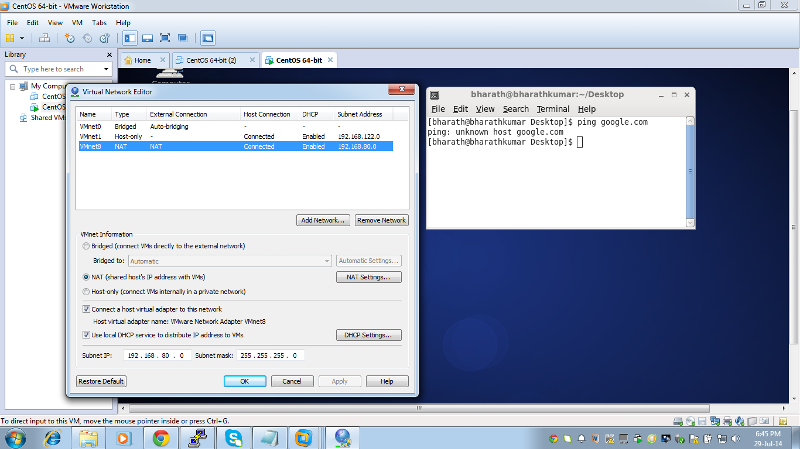Screen dimensions: 800x449
Task: Cancel the Virtual Network Editor dialog
Action: point(292,381)
